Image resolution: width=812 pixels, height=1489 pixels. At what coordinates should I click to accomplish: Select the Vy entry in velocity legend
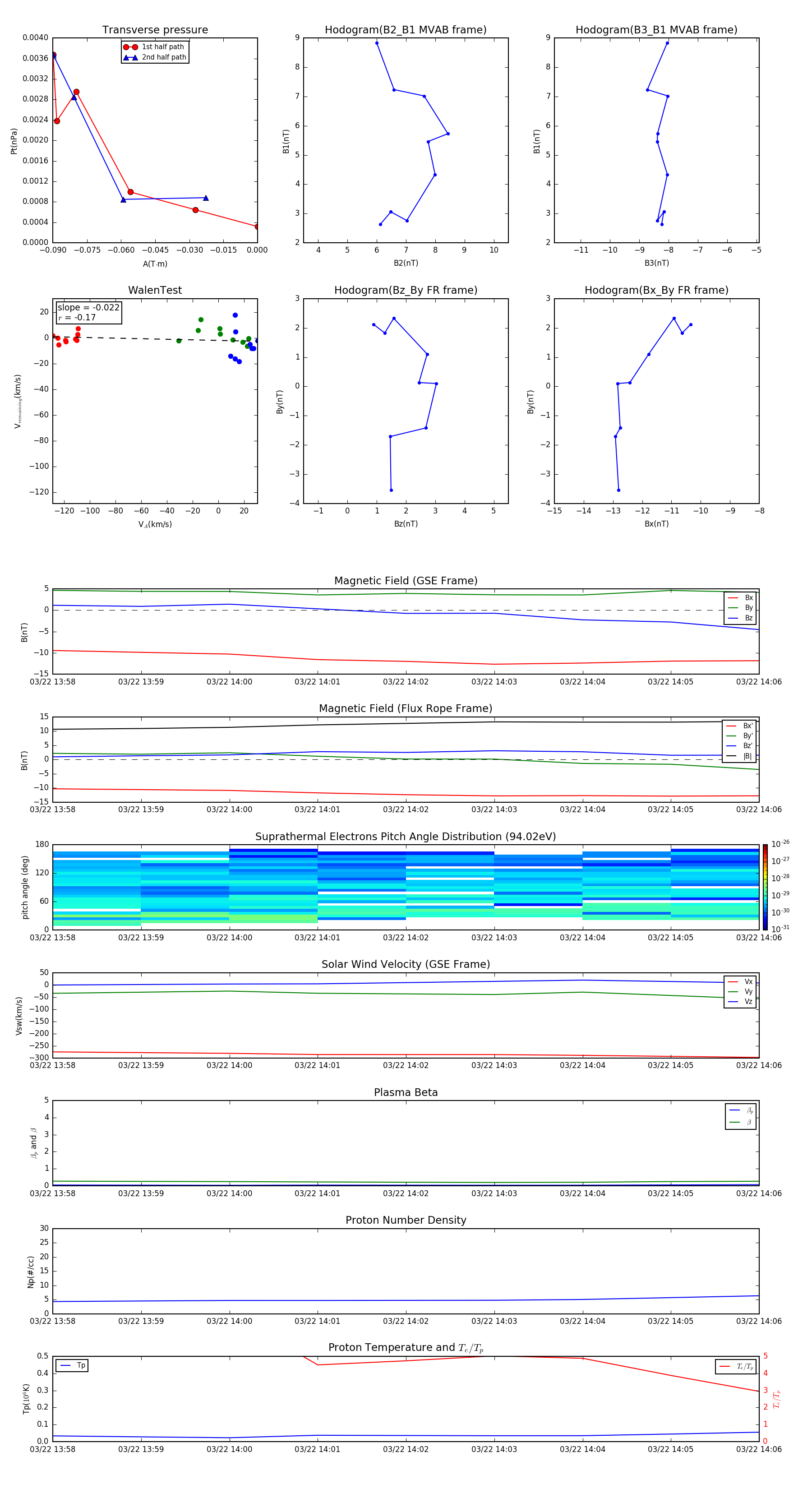coord(740,992)
